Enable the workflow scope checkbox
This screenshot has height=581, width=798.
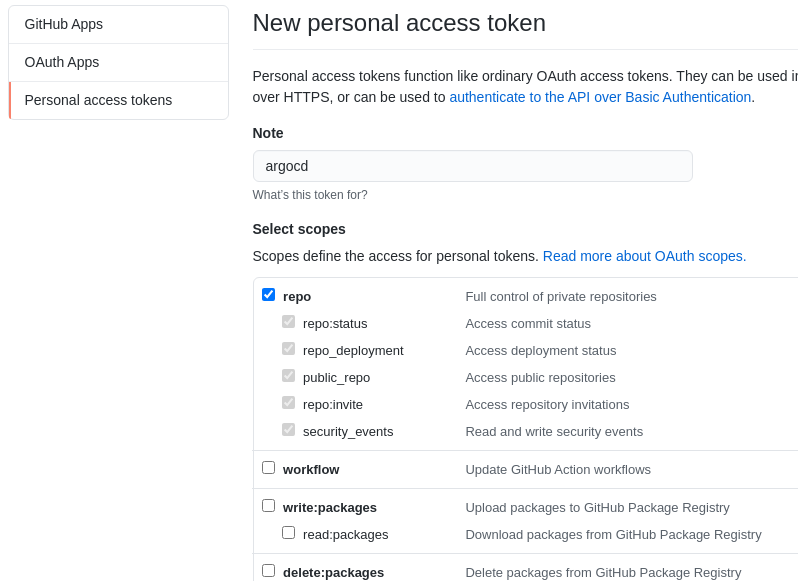pyautogui.click(x=268, y=468)
